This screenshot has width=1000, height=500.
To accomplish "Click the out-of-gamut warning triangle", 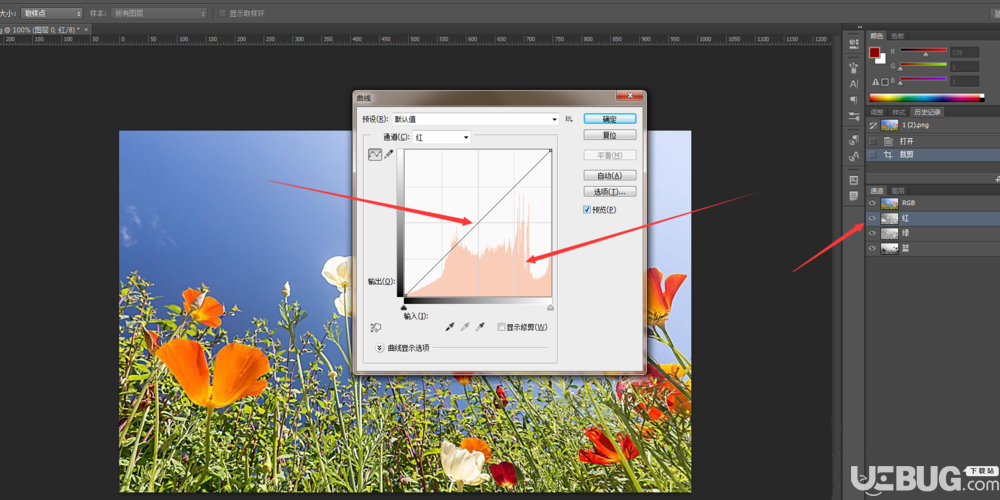I will point(876,82).
